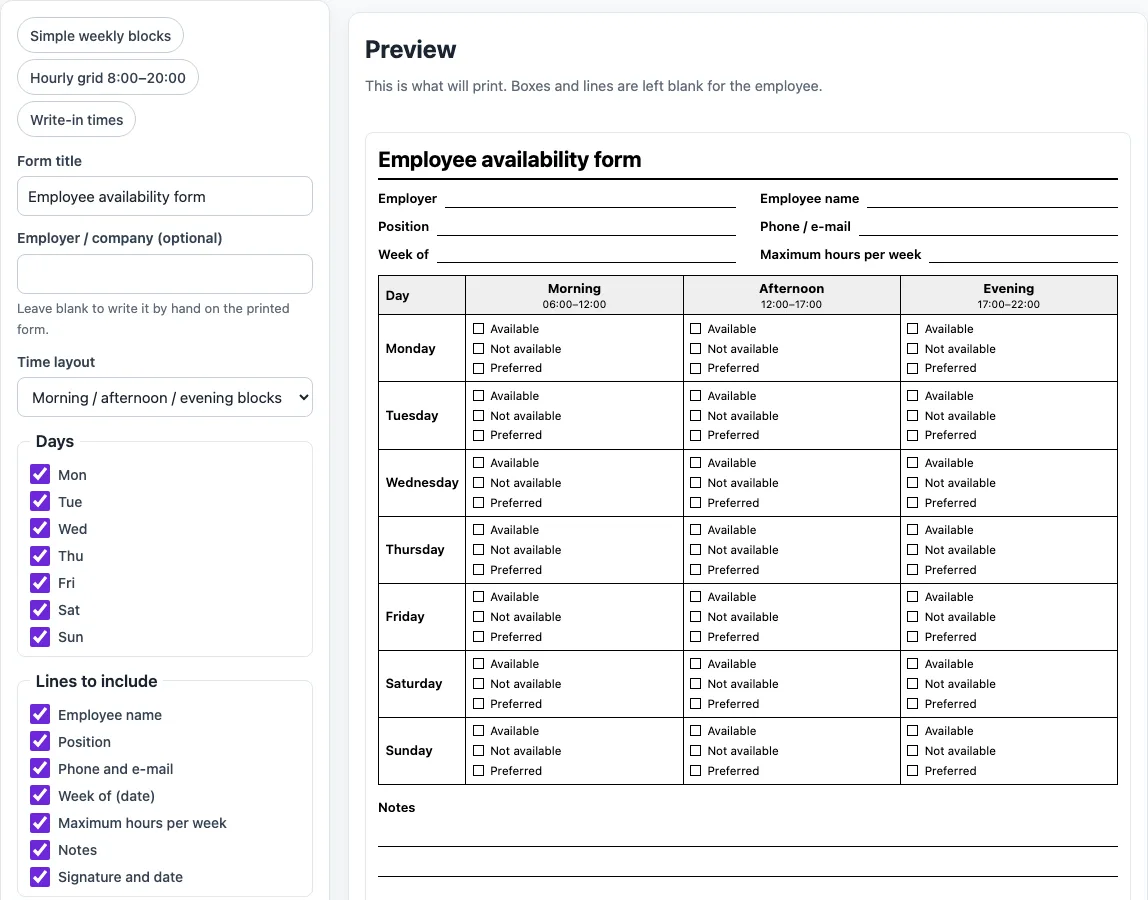The height and width of the screenshot is (900, 1148).
Task: Tick Wednesday Morning Not available box
Action: click(x=479, y=483)
